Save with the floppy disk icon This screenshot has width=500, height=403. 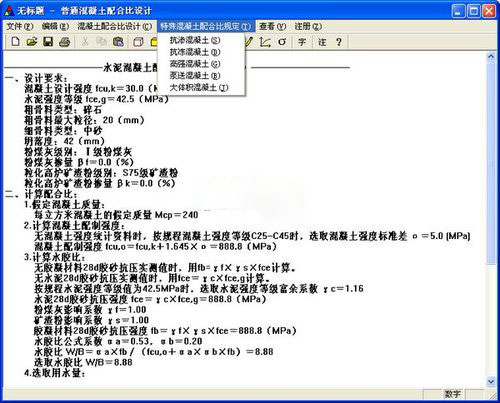point(48,42)
